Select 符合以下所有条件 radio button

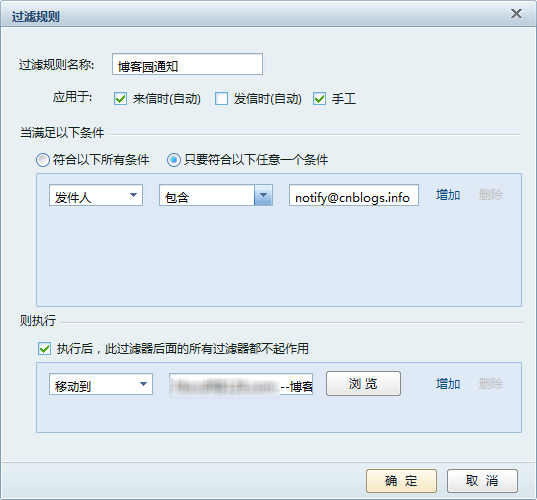click(43, 160)
